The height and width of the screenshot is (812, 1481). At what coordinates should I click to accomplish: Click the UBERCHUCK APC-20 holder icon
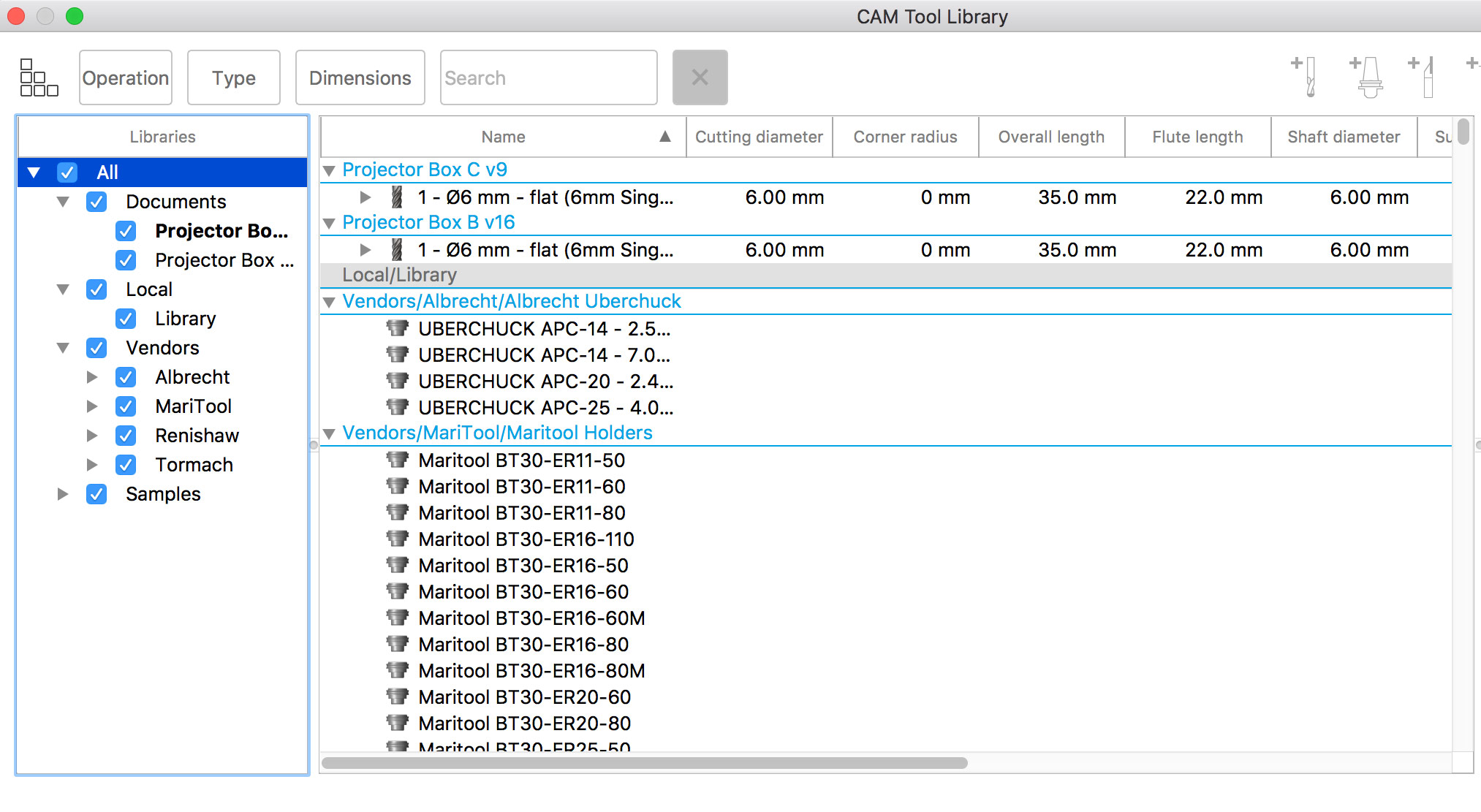398,381
